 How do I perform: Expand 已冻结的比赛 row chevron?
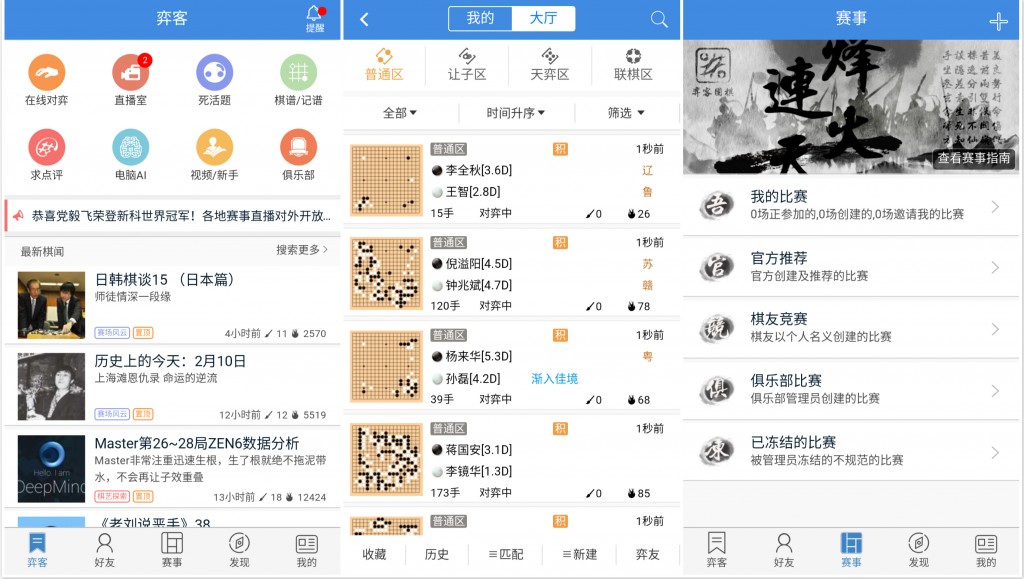pyautogui.click(x=995, y=452)
